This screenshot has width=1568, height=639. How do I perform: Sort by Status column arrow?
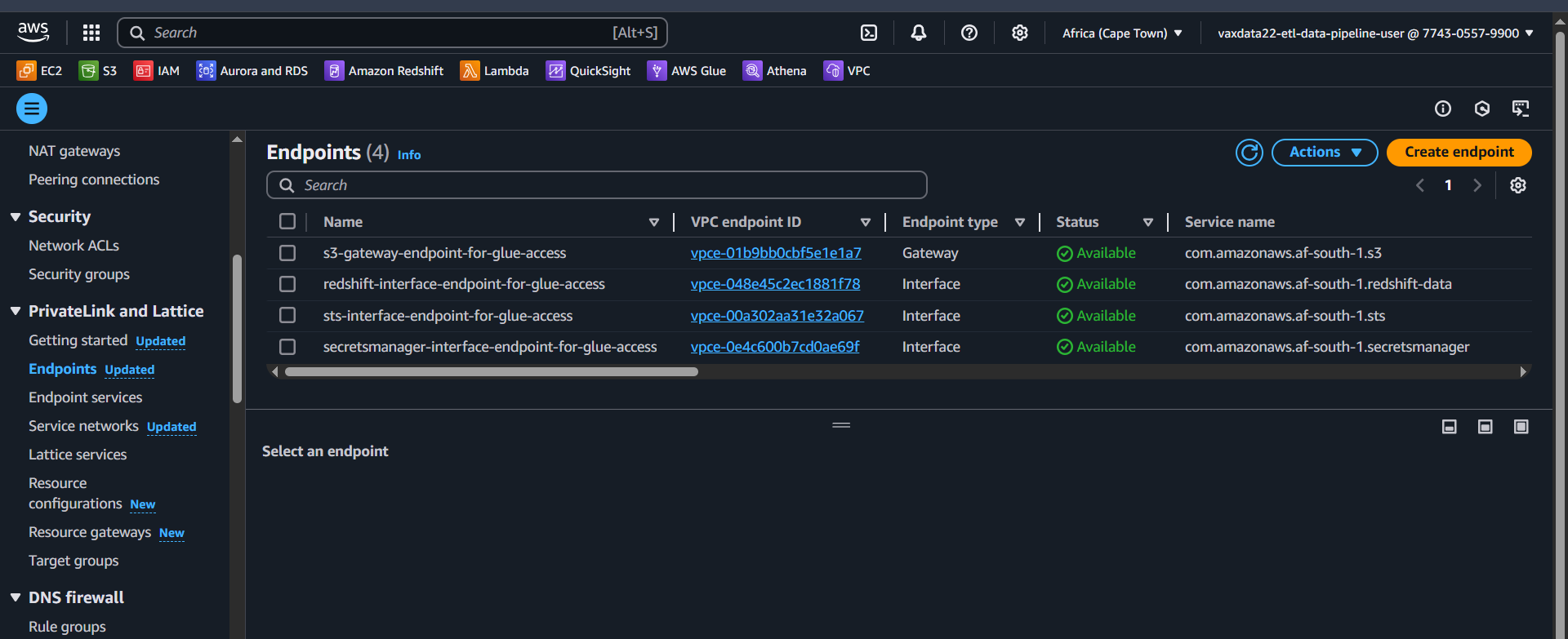coord(1148,222)
